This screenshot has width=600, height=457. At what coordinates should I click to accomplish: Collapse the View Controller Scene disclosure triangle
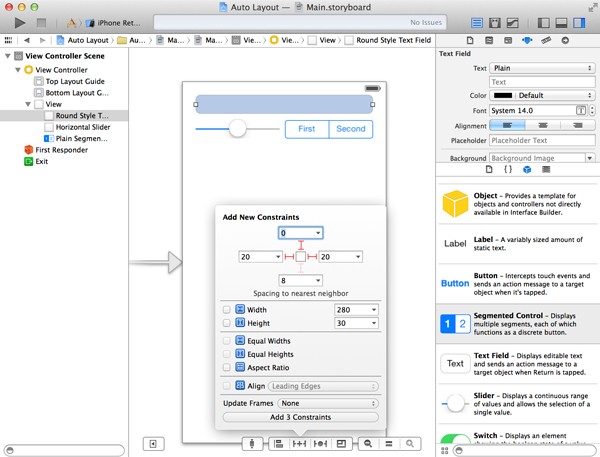7,56
